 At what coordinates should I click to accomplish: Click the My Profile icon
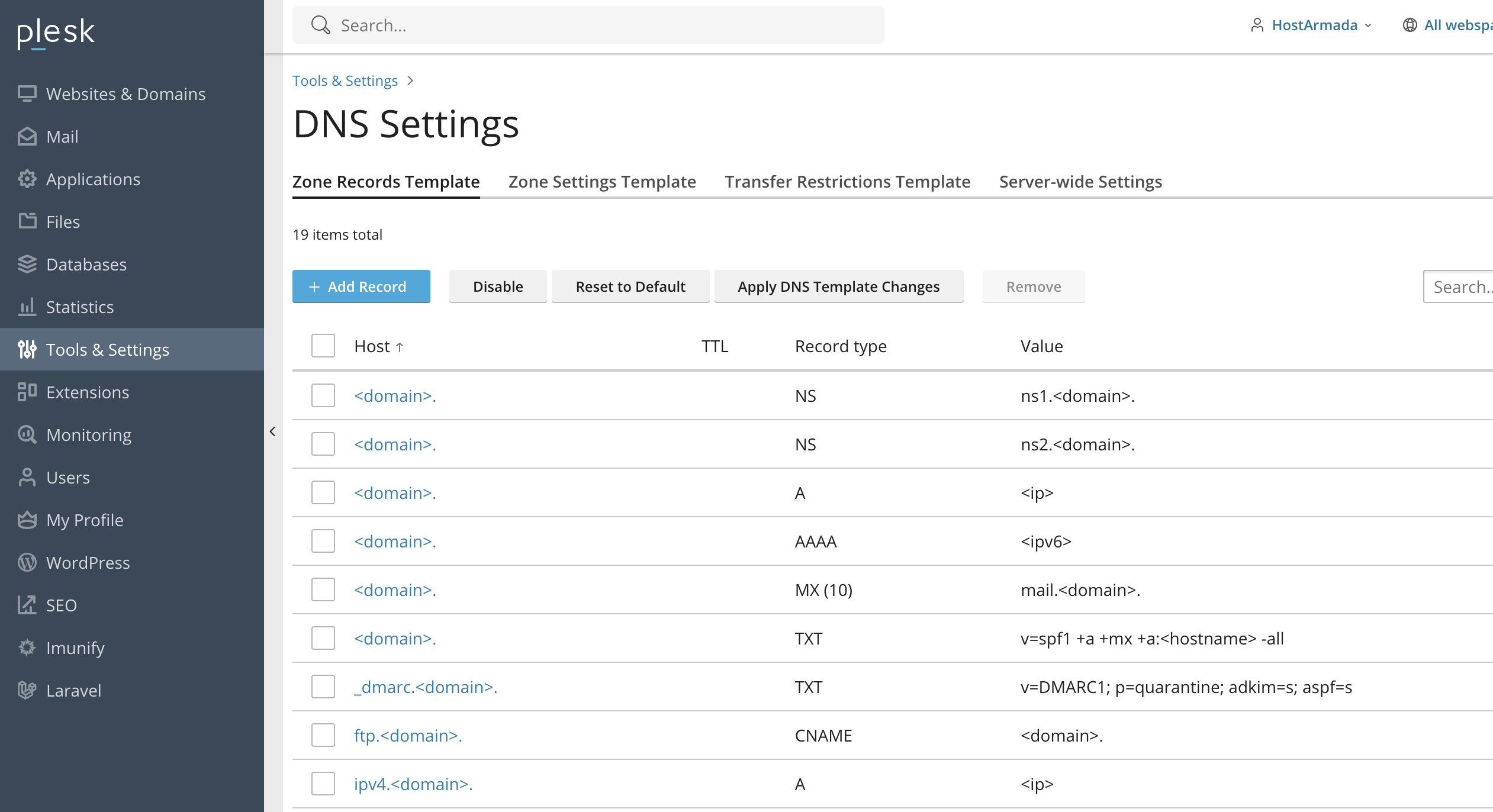coord(27,520)
